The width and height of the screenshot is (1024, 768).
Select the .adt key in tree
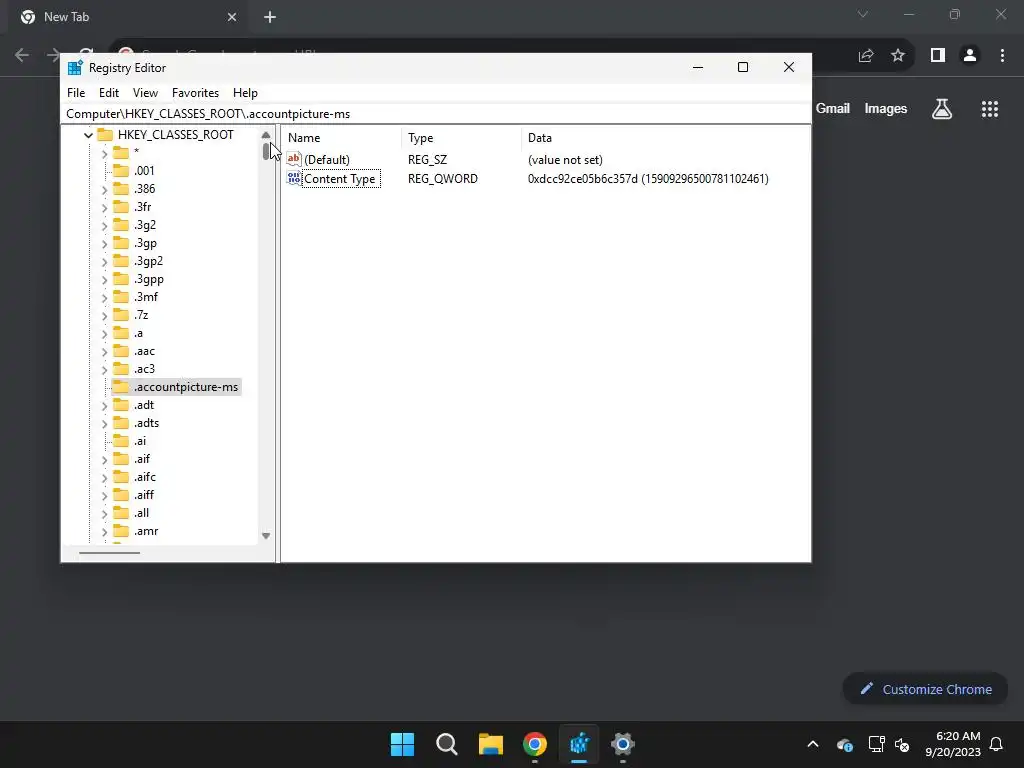click(x=144, y=405)
